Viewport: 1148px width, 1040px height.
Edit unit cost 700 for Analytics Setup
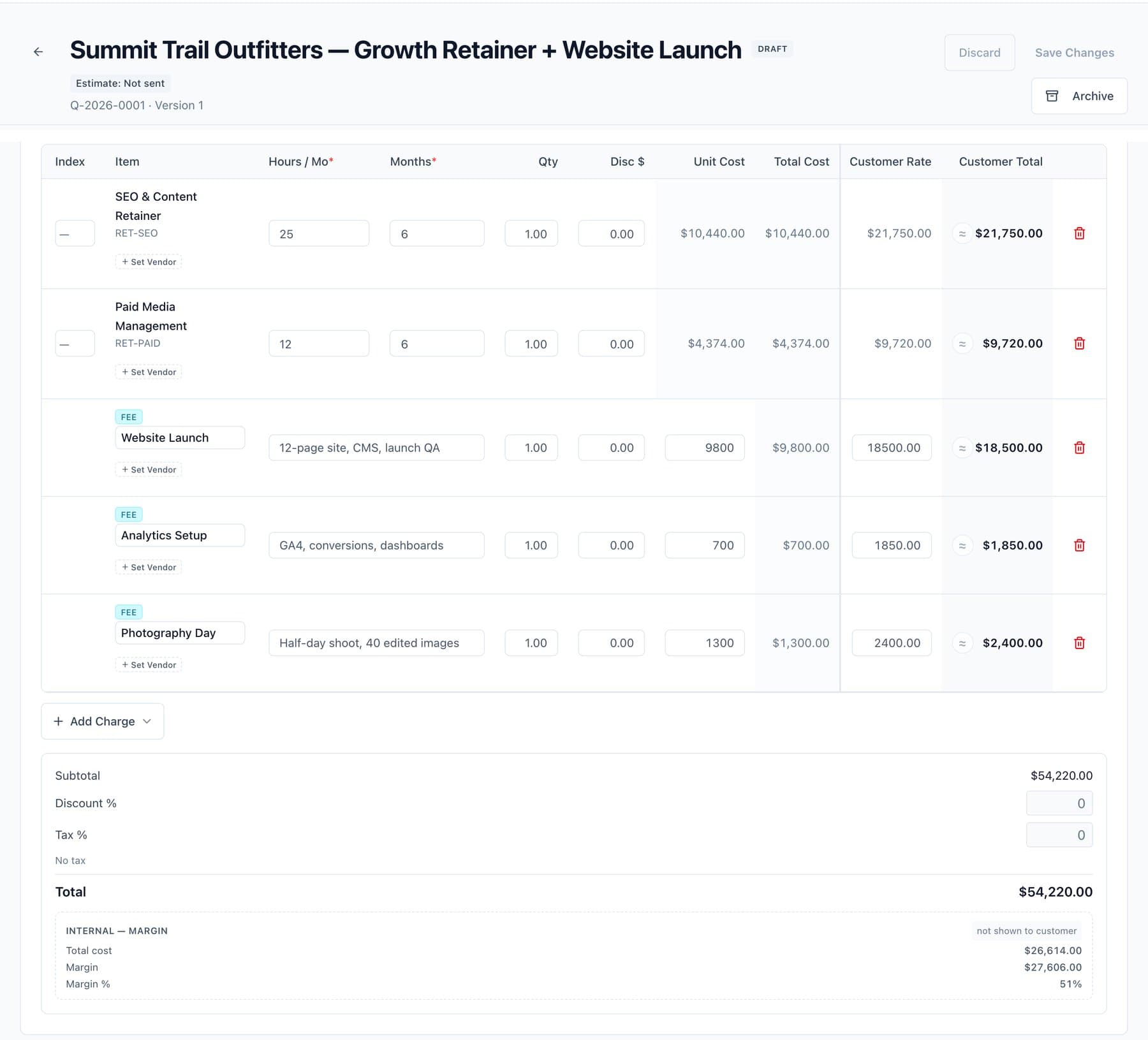(x=705, y=545)
